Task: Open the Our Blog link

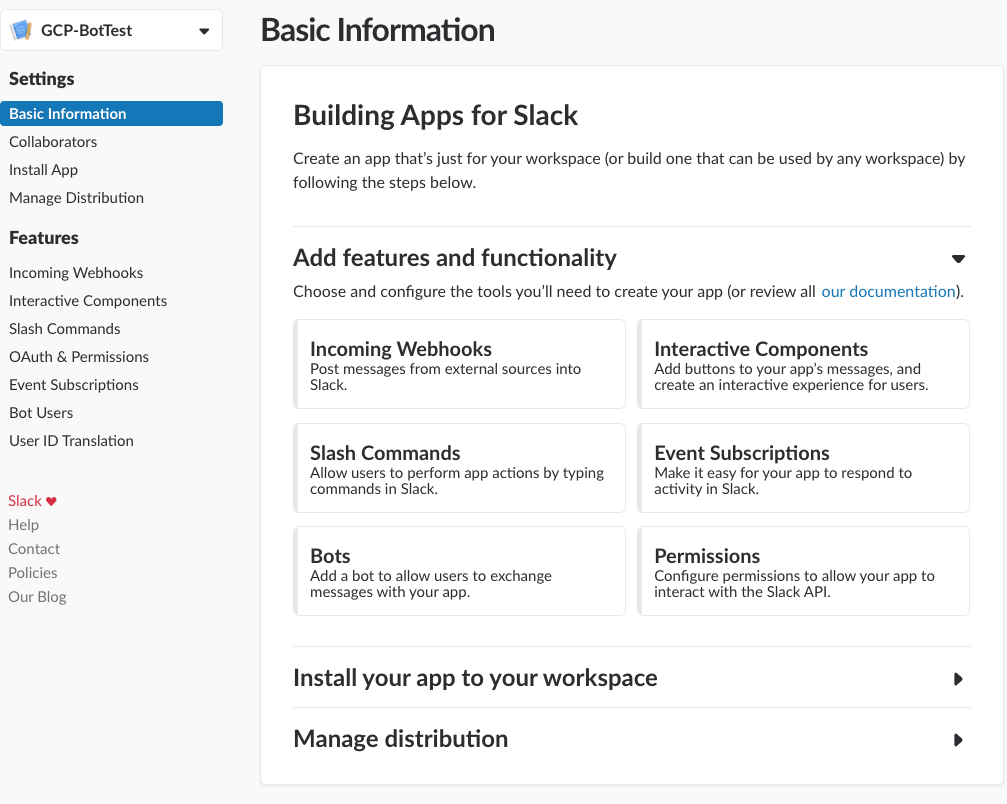Action: tap(37, 597)
